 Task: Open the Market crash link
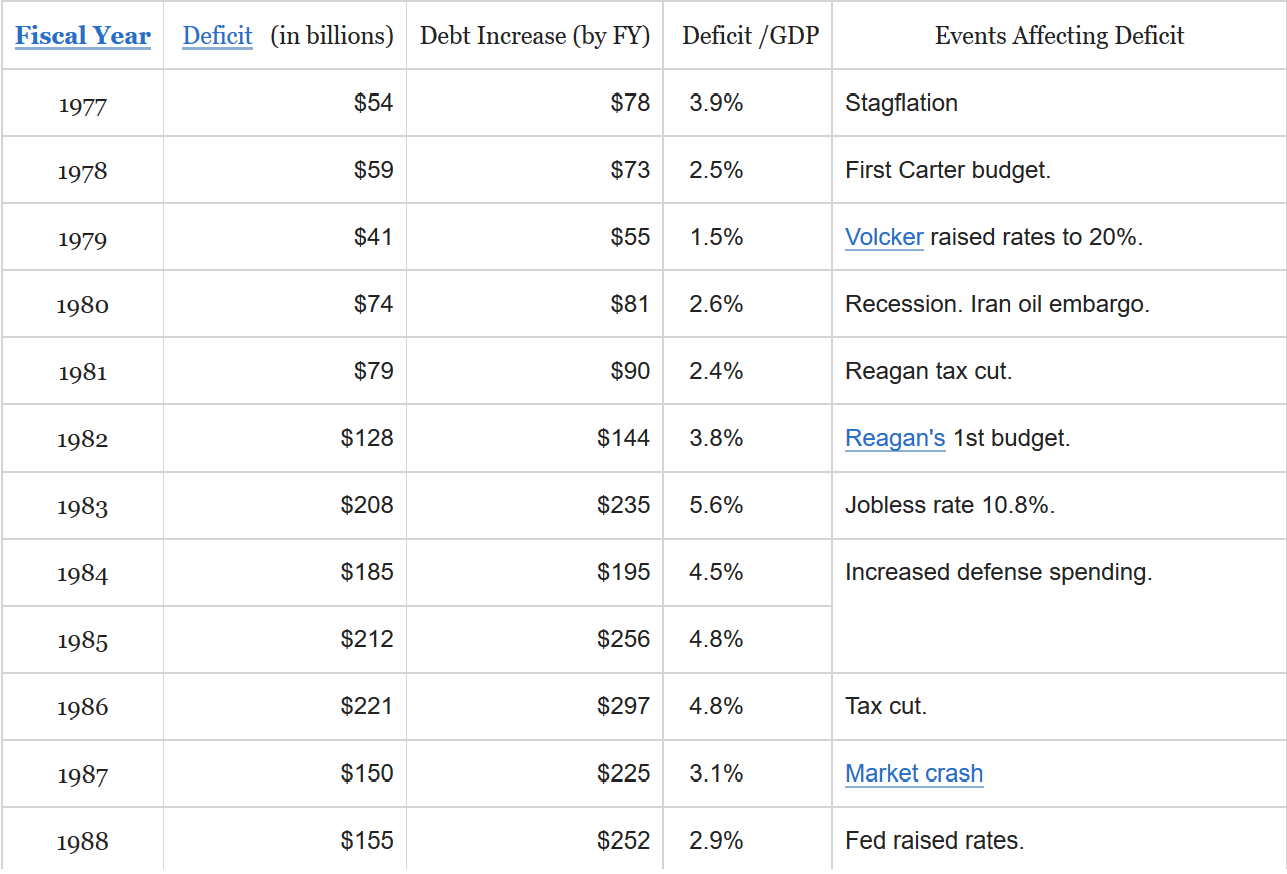(914, 773)
